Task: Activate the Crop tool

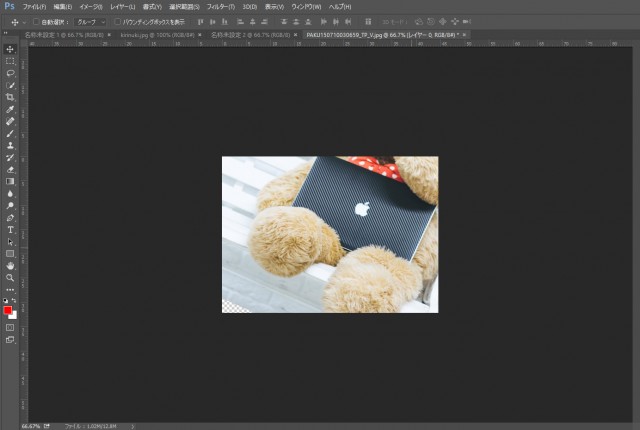Action: (10, 97)
